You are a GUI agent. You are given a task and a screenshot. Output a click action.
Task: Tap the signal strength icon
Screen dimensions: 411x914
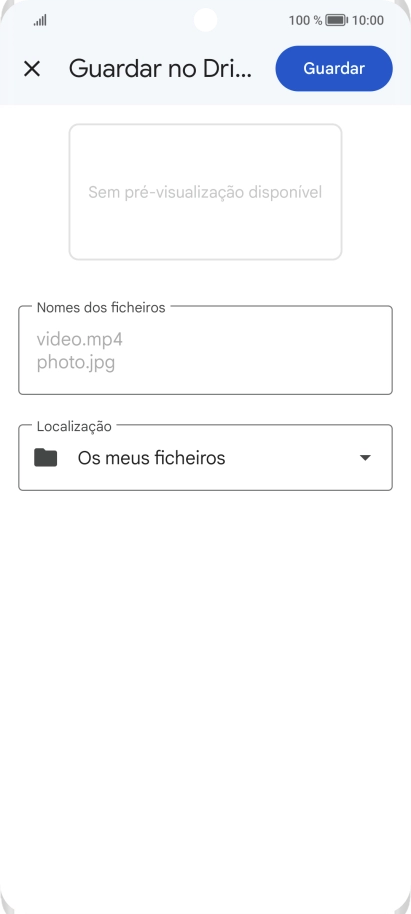click(40, 20)
